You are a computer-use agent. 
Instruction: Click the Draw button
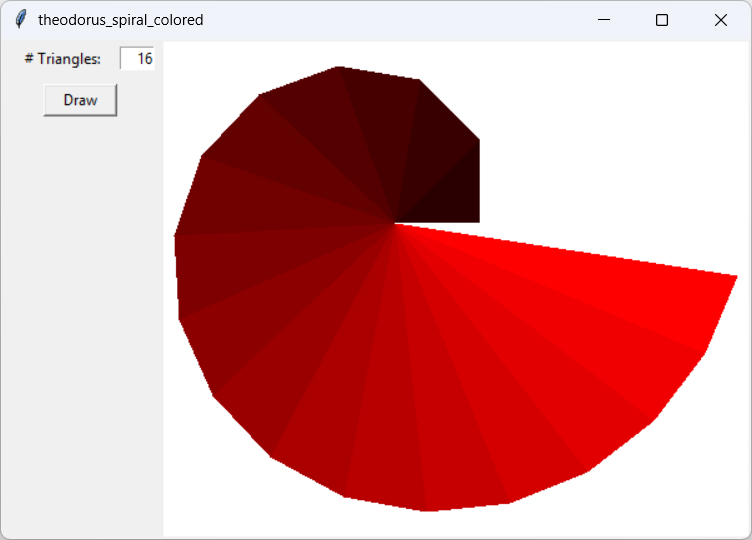click(x=80, y=100)
